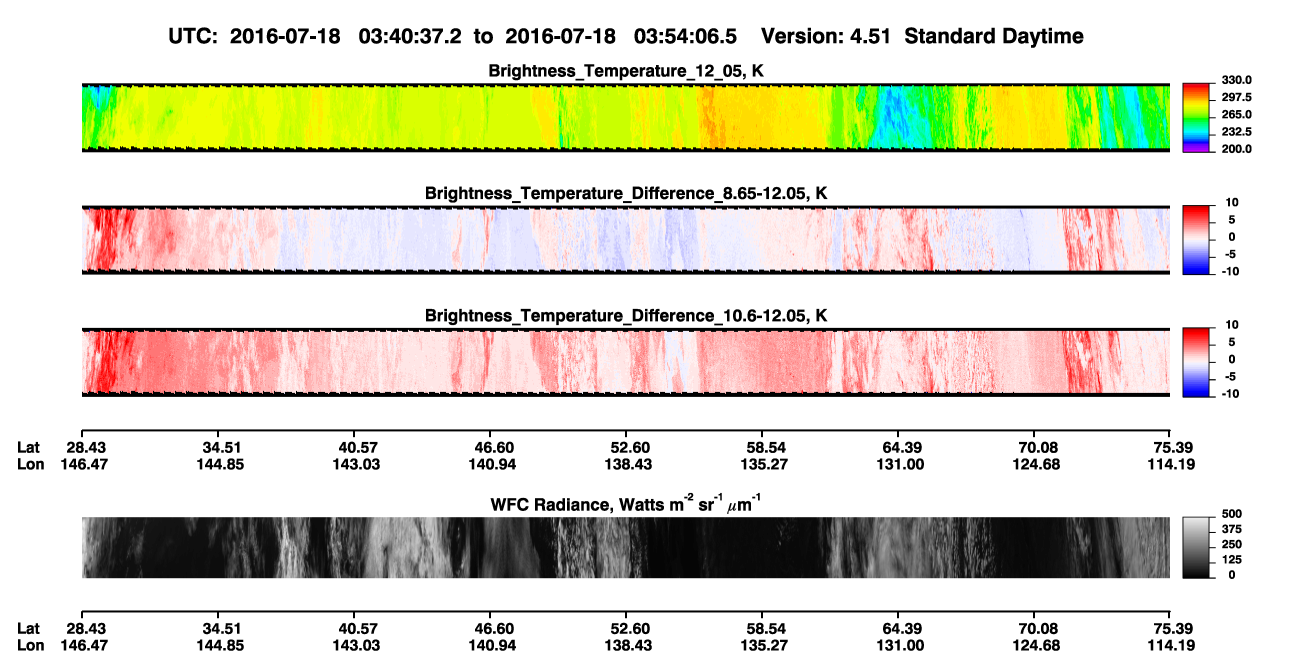Click the 10.6-12.05 temperature difference image strip

click(626, 362)
